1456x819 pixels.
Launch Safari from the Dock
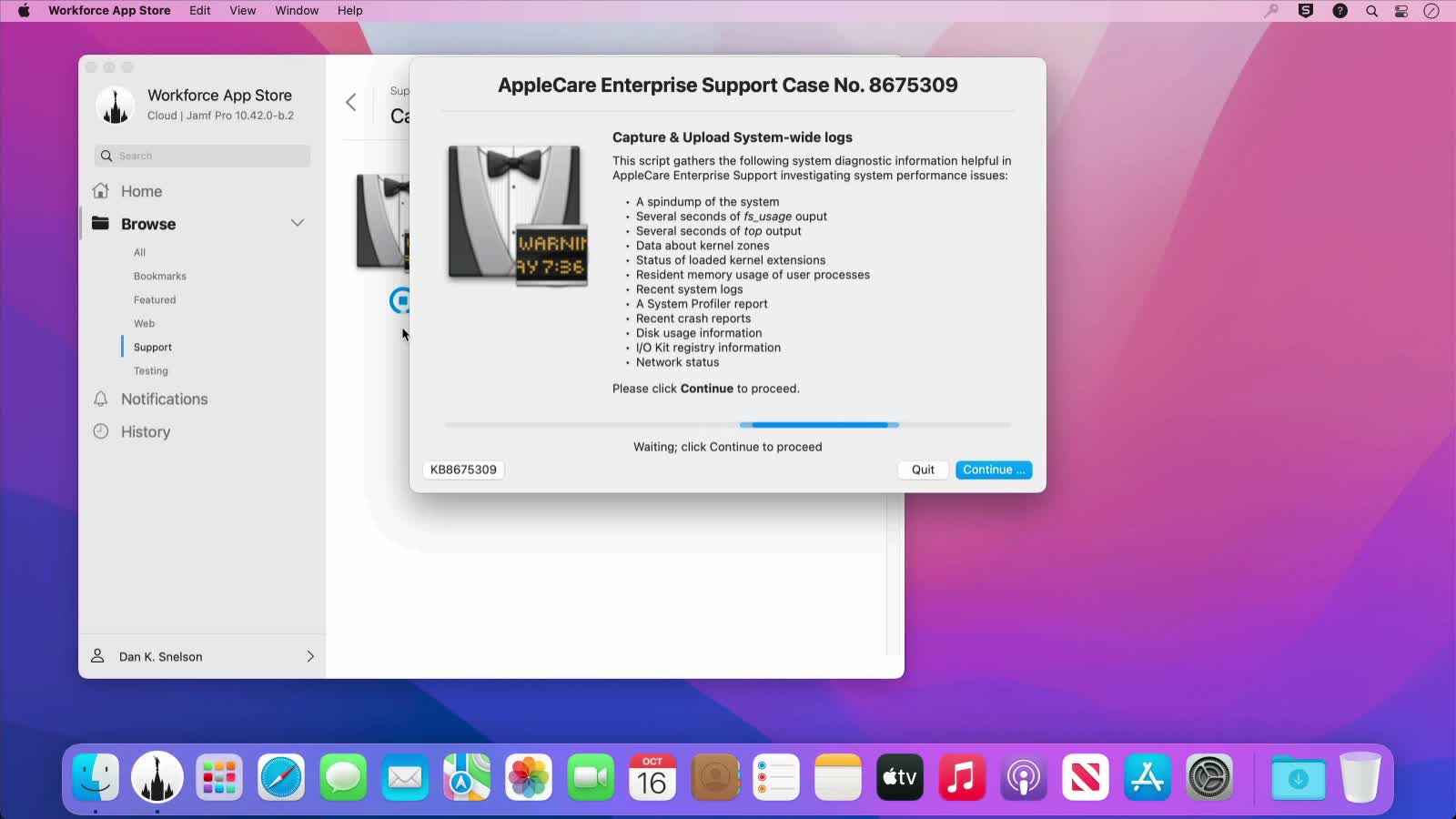point(281,777)
